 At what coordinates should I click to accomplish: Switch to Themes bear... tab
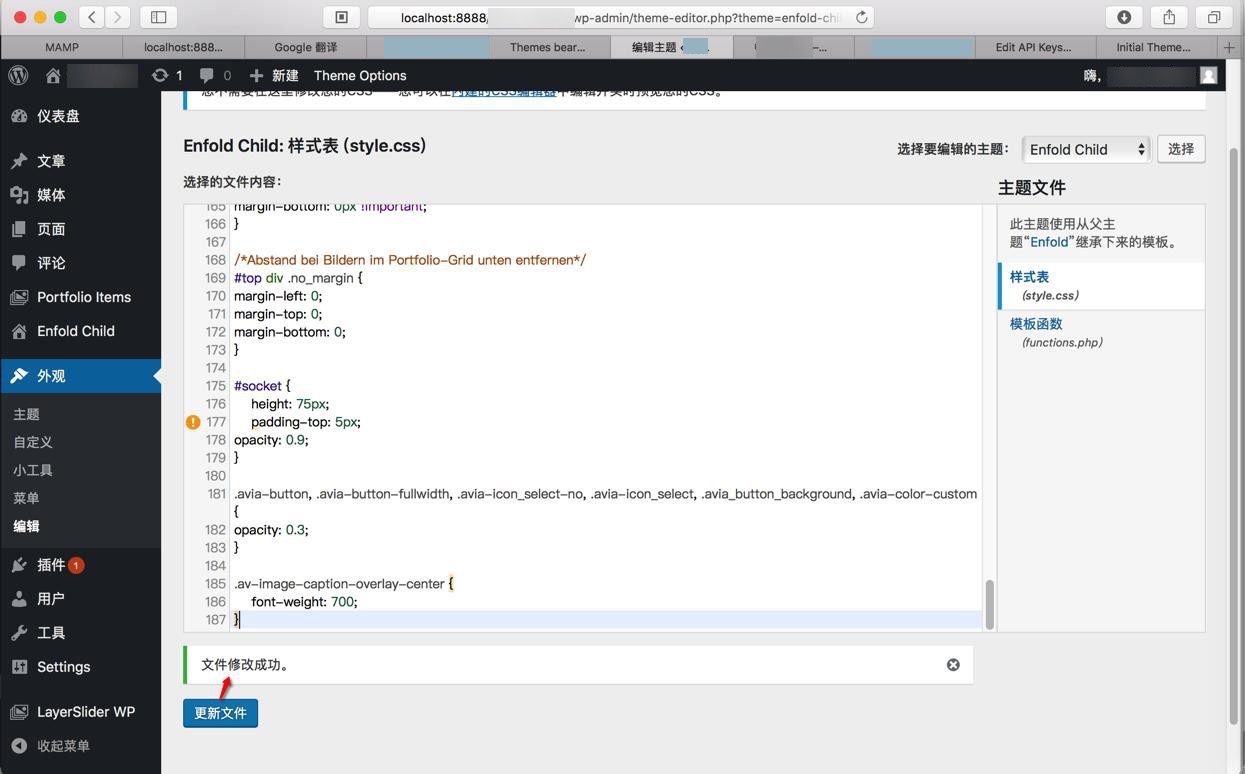point(547,47)
